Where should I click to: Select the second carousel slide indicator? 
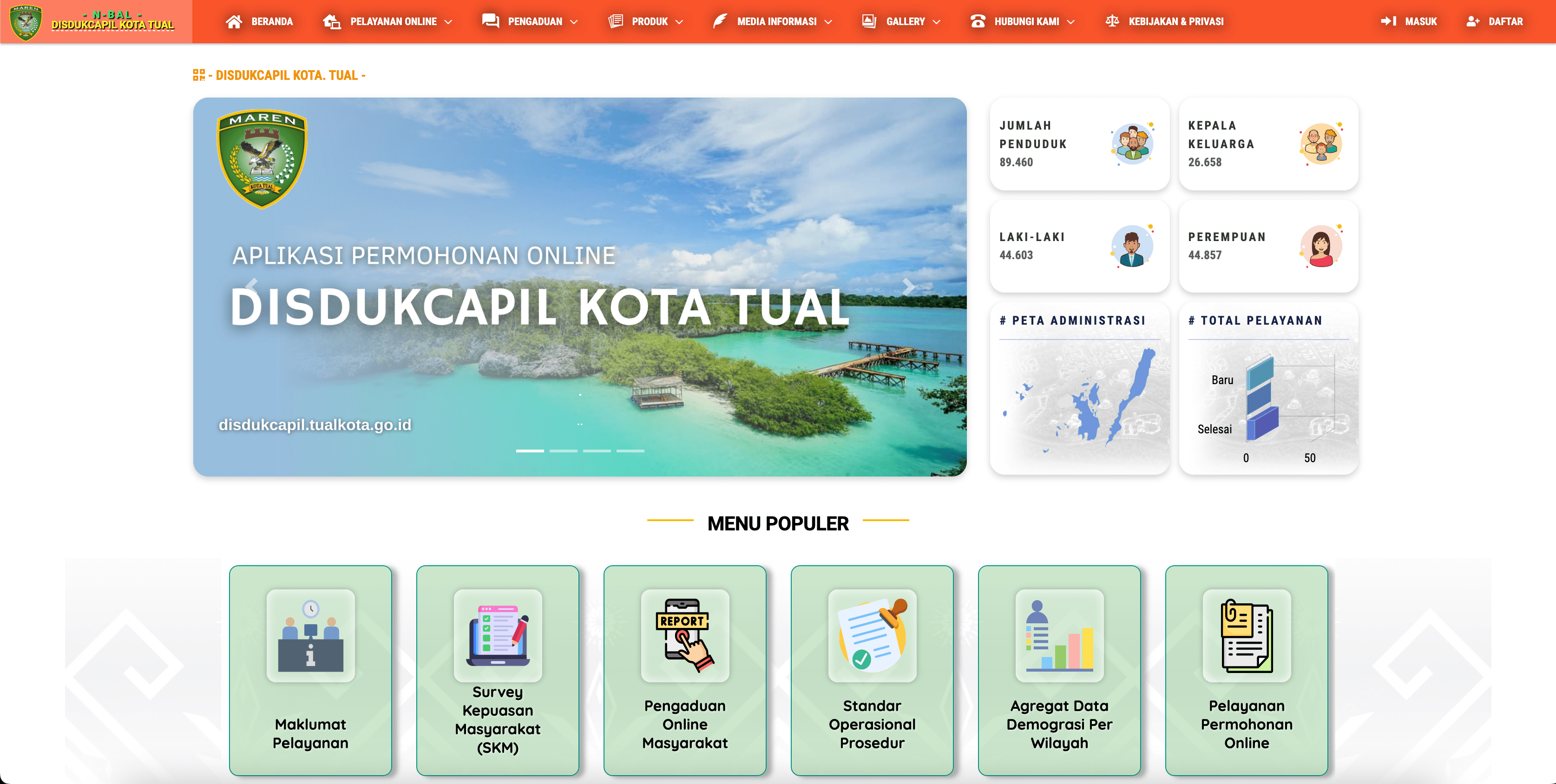click(563, 451)
